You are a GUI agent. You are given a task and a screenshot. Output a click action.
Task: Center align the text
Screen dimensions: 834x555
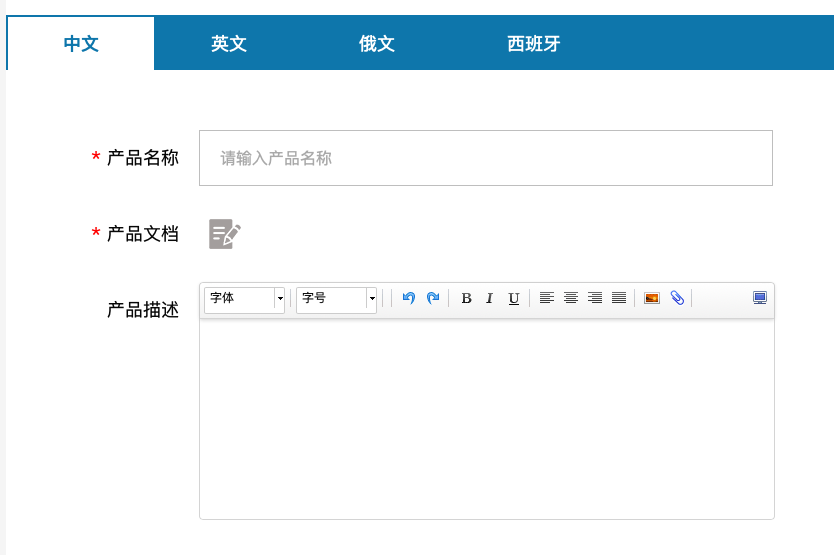point(570,298)
